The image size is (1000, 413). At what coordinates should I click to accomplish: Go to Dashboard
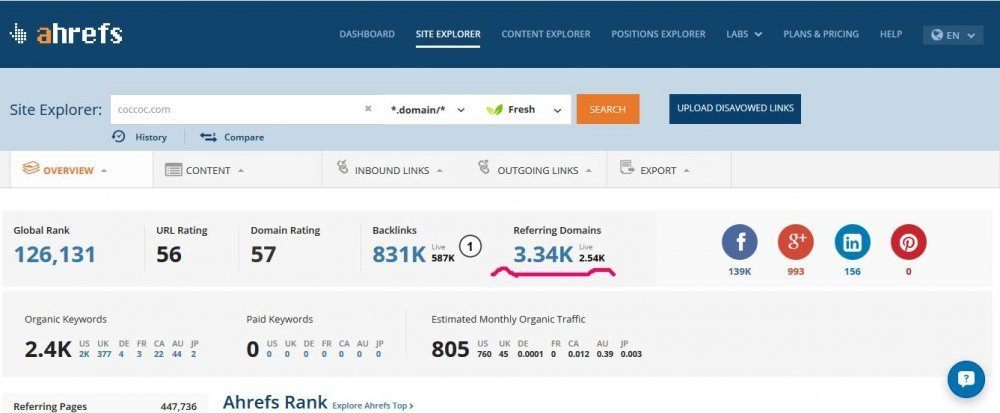coord(367,34)
